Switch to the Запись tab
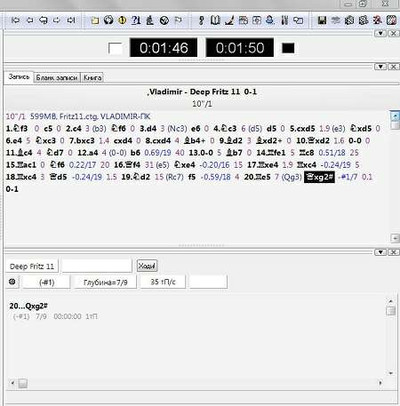The height and width of the screenshot is (406, 400). [x=19, y=77]
